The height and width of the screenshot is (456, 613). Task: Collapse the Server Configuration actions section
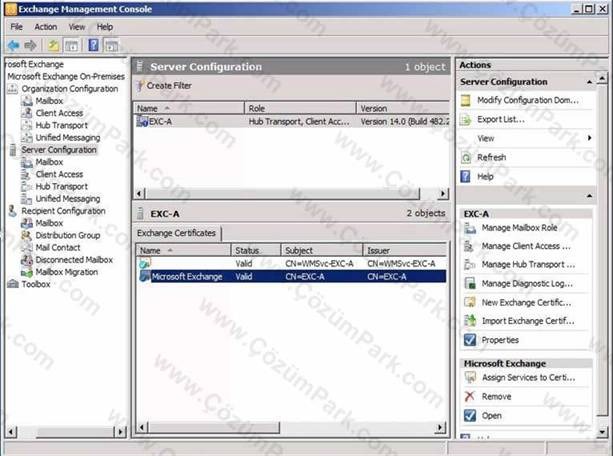pos(589,82)
